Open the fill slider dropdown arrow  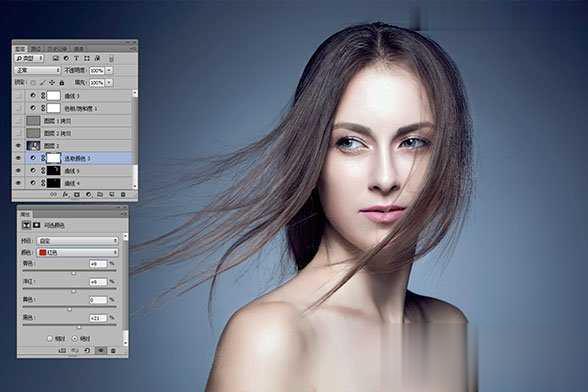pos(109,83)
